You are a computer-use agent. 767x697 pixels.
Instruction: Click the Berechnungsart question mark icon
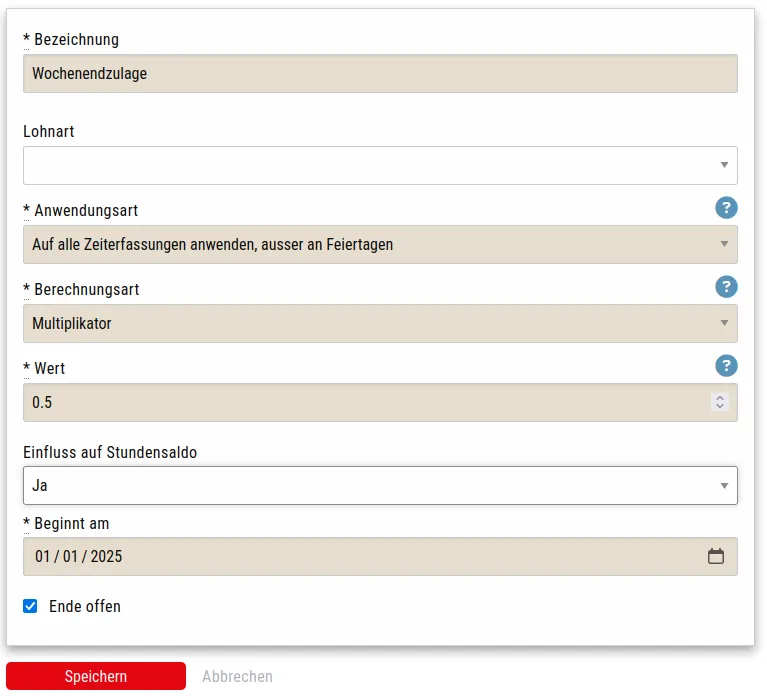(x=726, y=287)
